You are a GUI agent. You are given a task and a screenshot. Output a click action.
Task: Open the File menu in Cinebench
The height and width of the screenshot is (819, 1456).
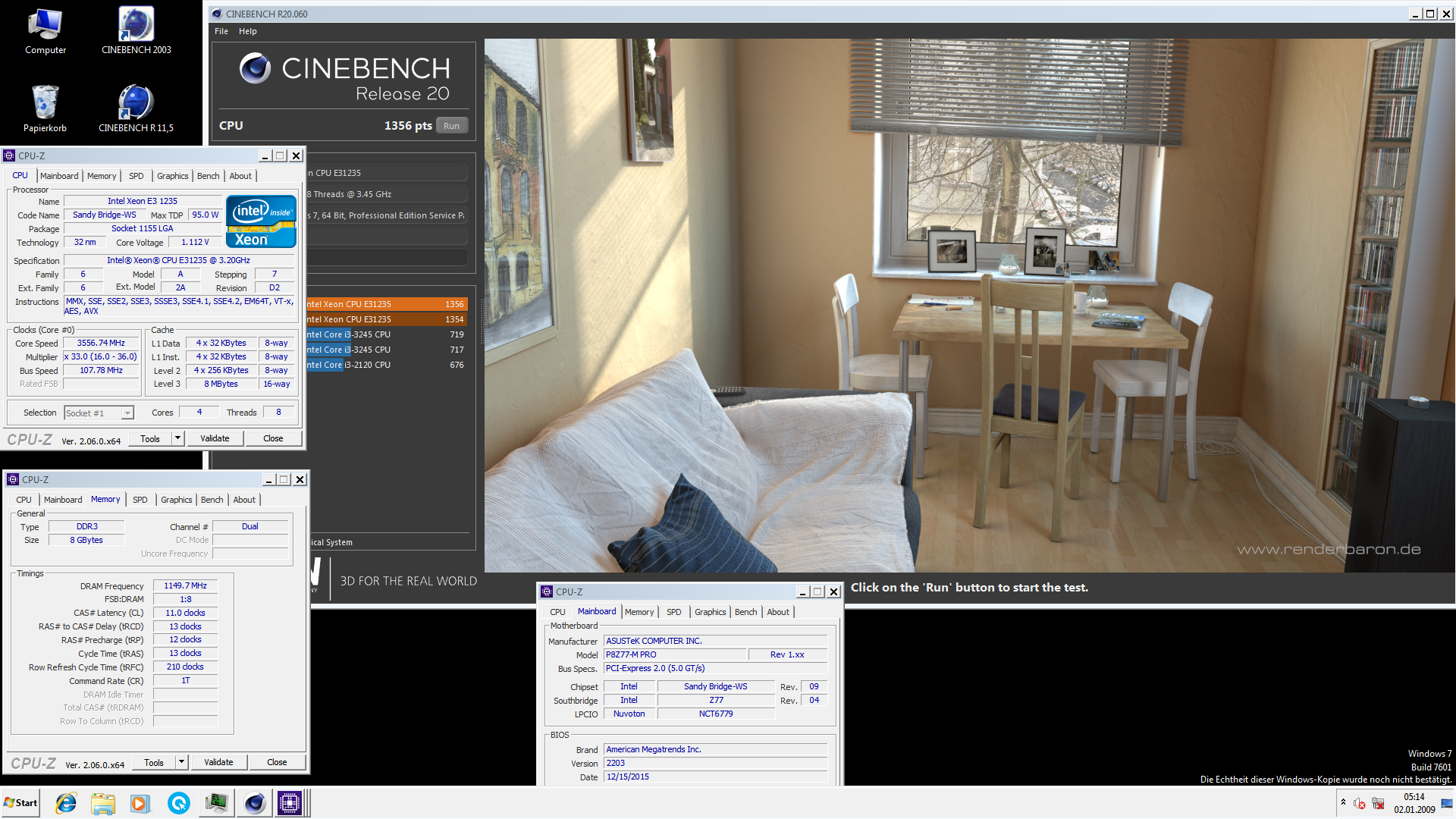(221, 31)
